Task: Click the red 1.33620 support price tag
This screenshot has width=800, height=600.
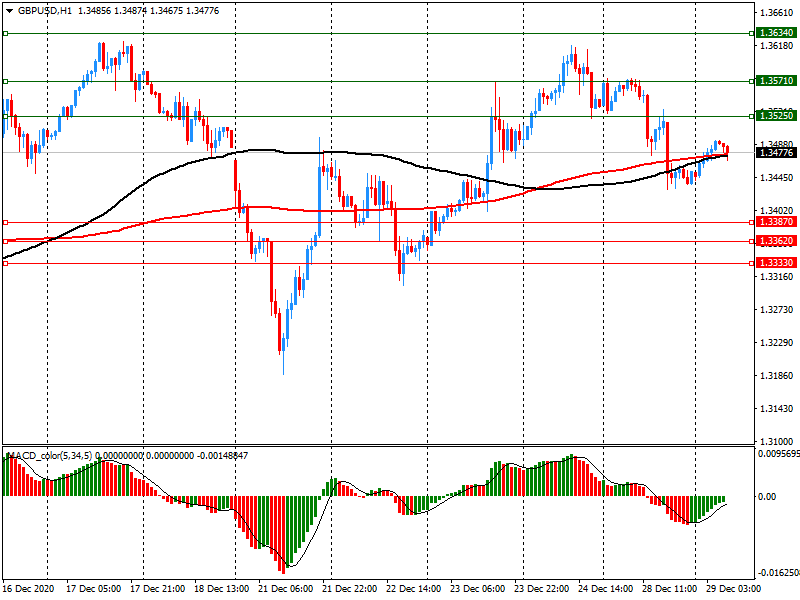Action: tap(777, 241)
